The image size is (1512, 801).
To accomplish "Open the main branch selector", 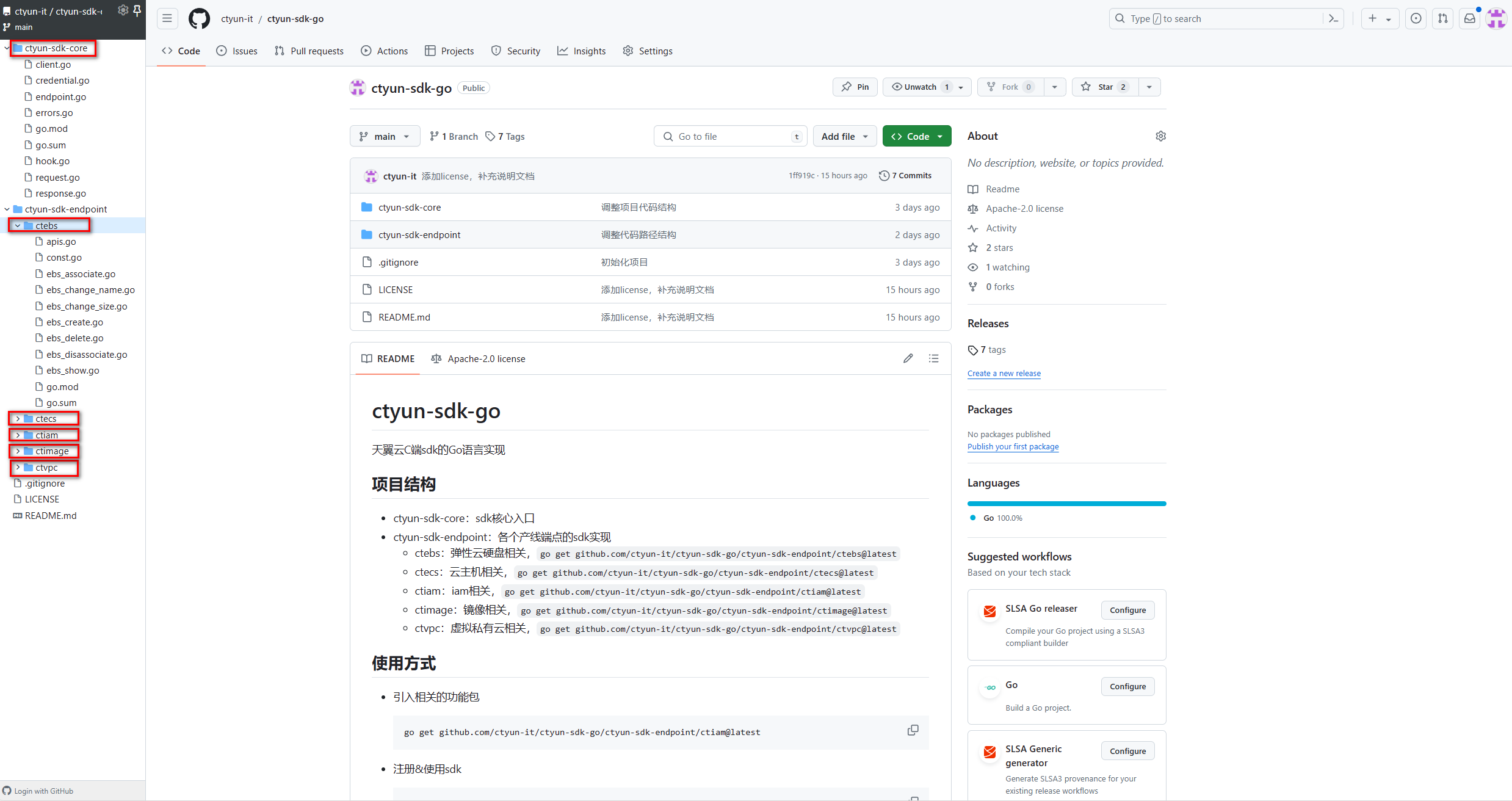I will (385, 136).
